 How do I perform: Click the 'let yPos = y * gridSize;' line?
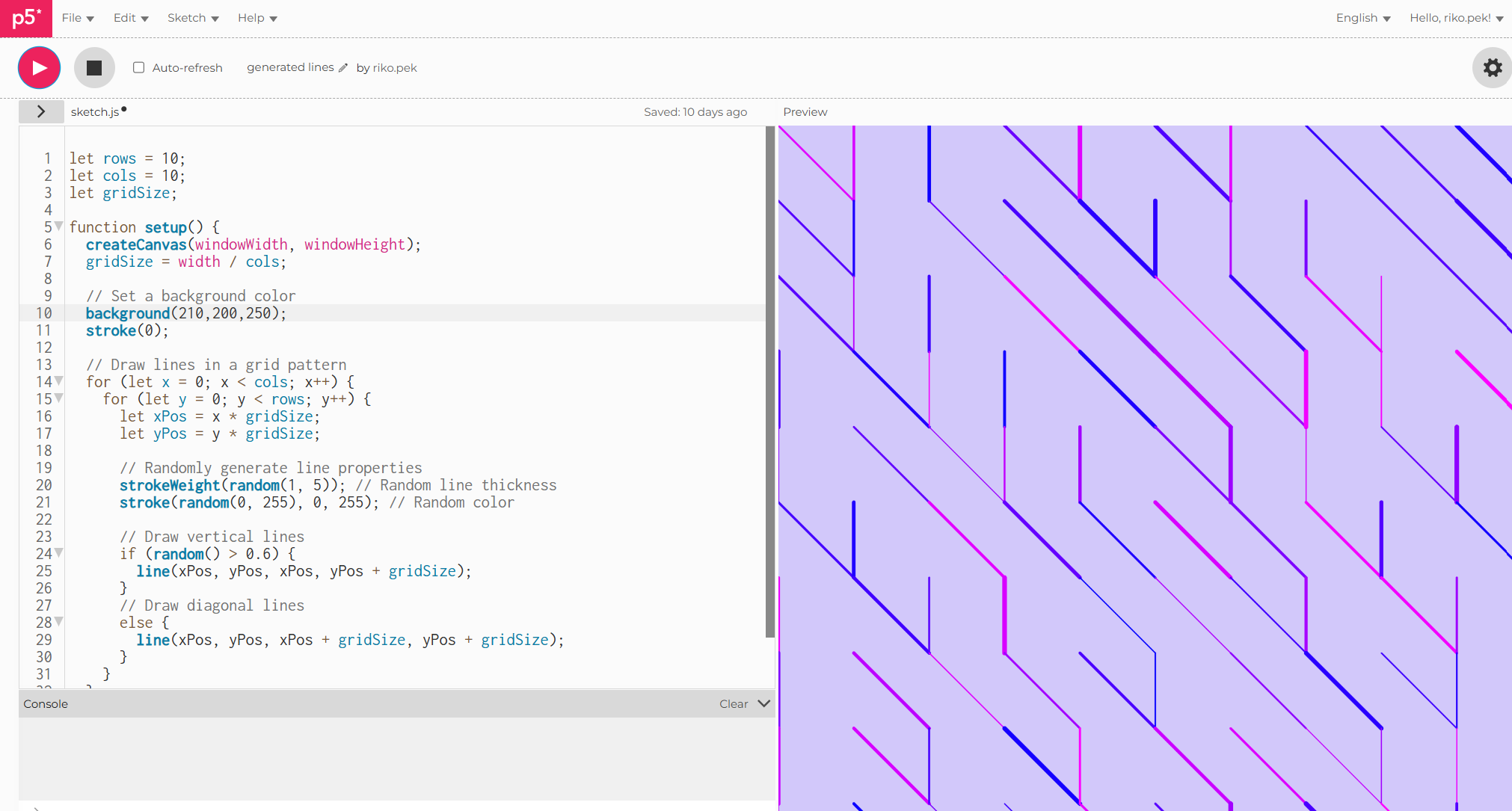(220, 434)
